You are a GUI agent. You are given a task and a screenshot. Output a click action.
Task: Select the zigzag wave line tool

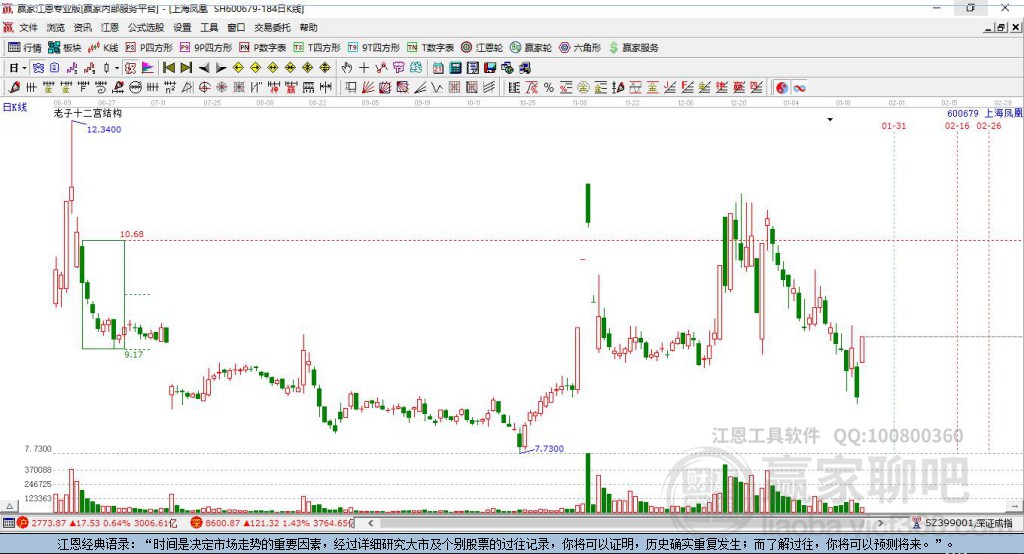437,88
